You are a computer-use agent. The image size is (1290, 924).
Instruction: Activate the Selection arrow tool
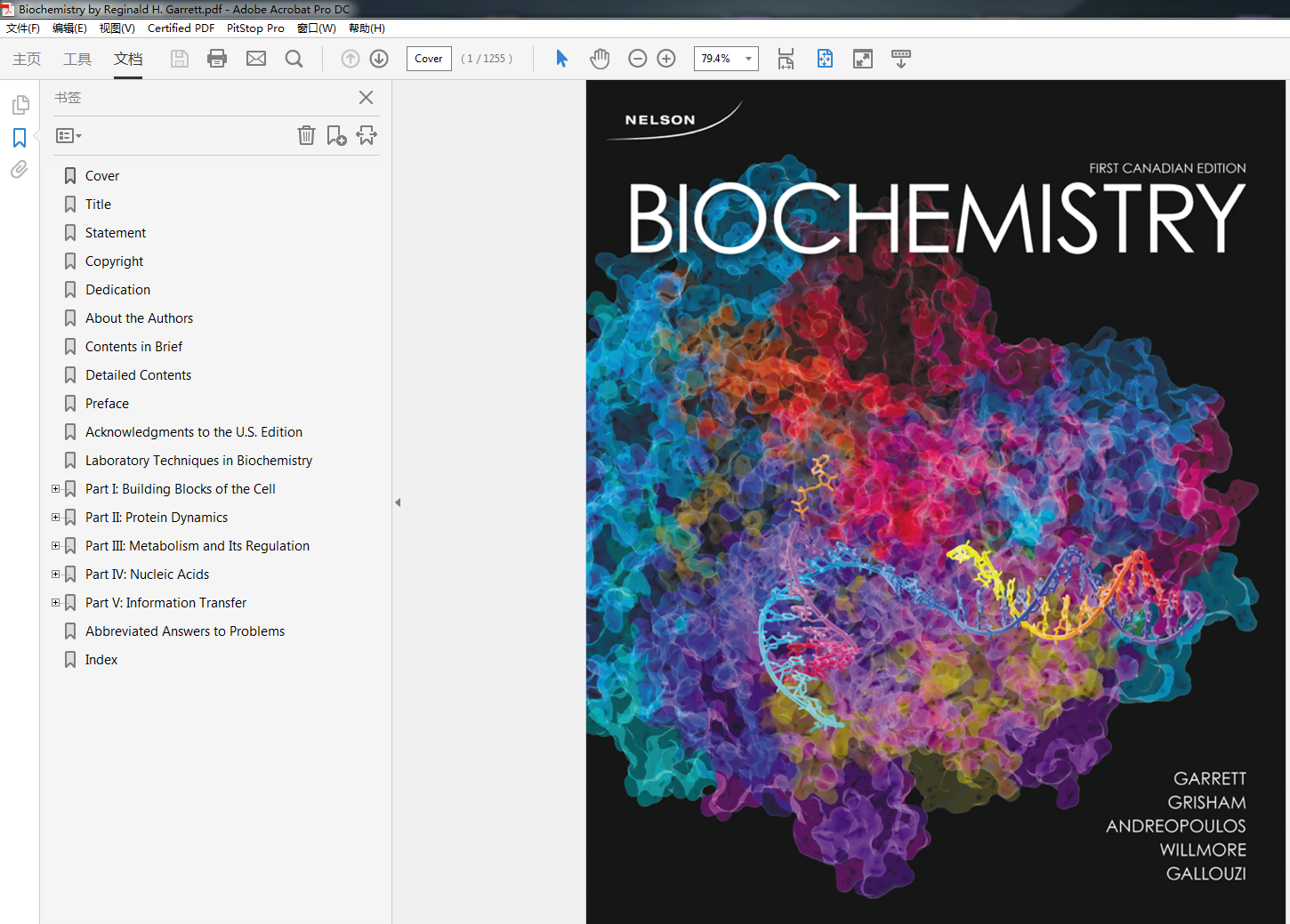coord(561,59)
